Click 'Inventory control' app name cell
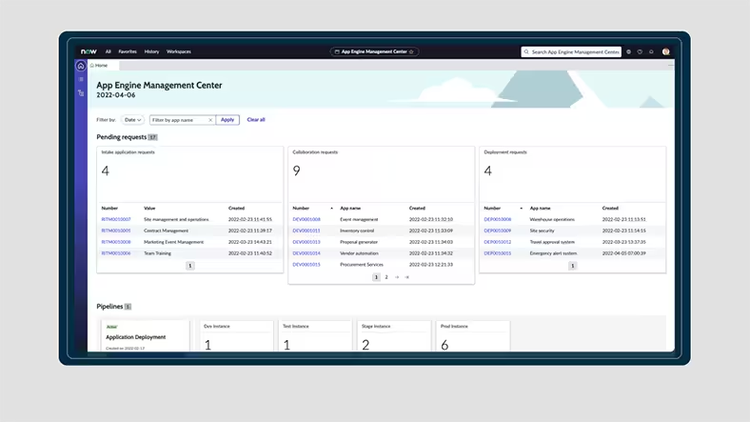This screenshot has height=422, width=750. [x=357, y=231]
